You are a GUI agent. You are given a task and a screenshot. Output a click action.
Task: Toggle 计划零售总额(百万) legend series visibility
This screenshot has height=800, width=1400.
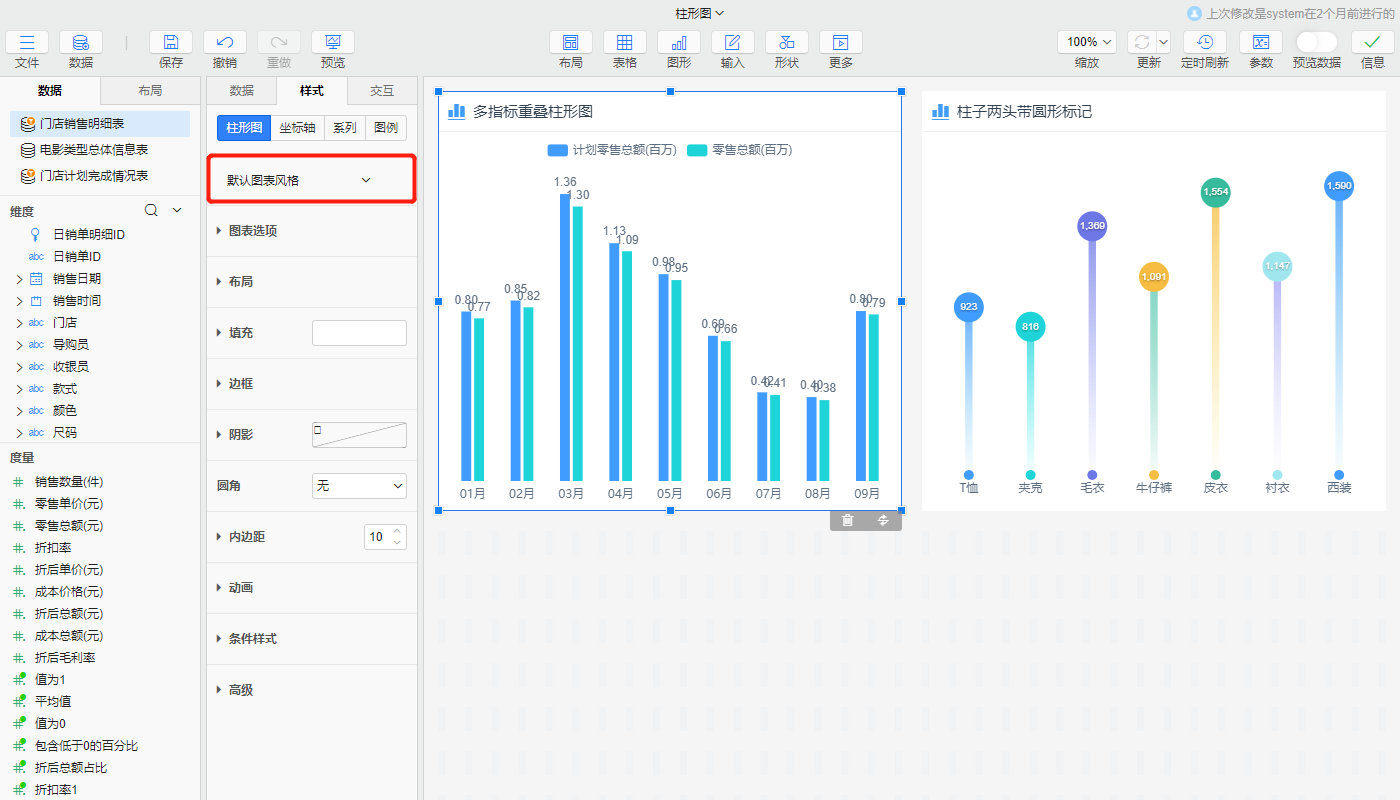(x=612, y=150)
